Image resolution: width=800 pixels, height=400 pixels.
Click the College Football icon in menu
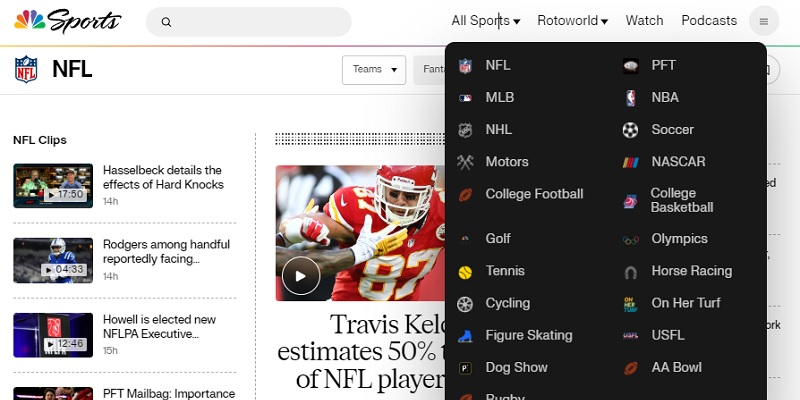click(465, 194)
